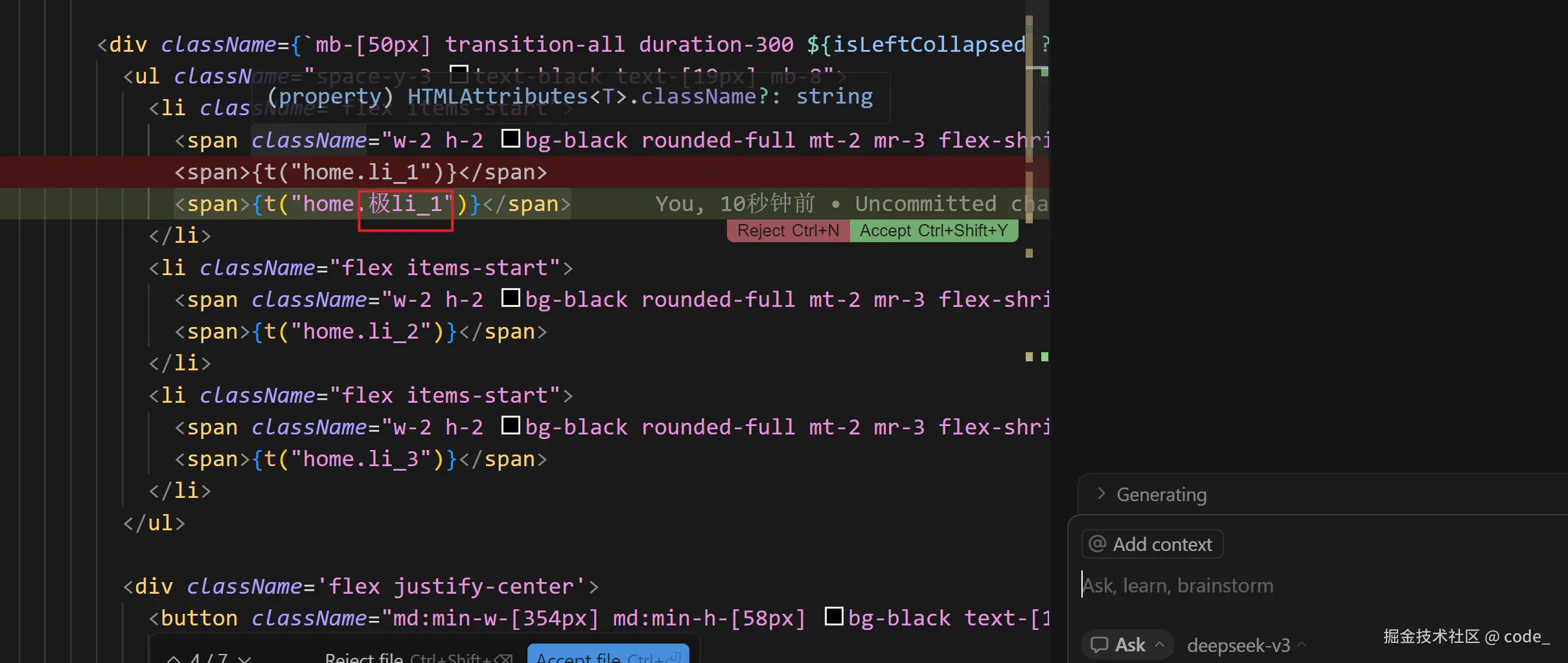Click the @ icon in Add context
This screenshot has height=663, width=1568.
(x=1097, y=544)
